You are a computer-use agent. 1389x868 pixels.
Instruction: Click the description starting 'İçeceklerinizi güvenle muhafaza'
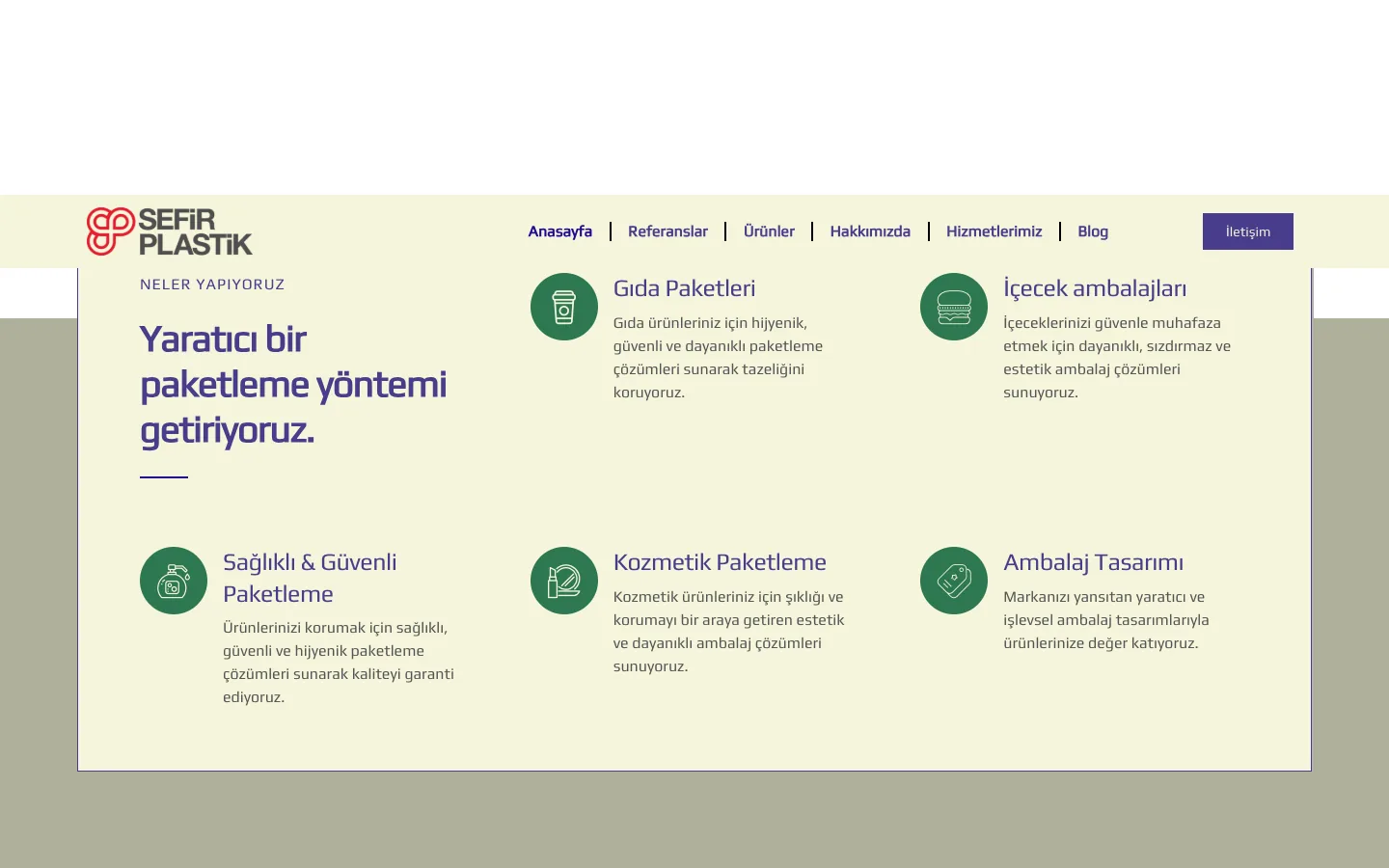(1117, 358)
